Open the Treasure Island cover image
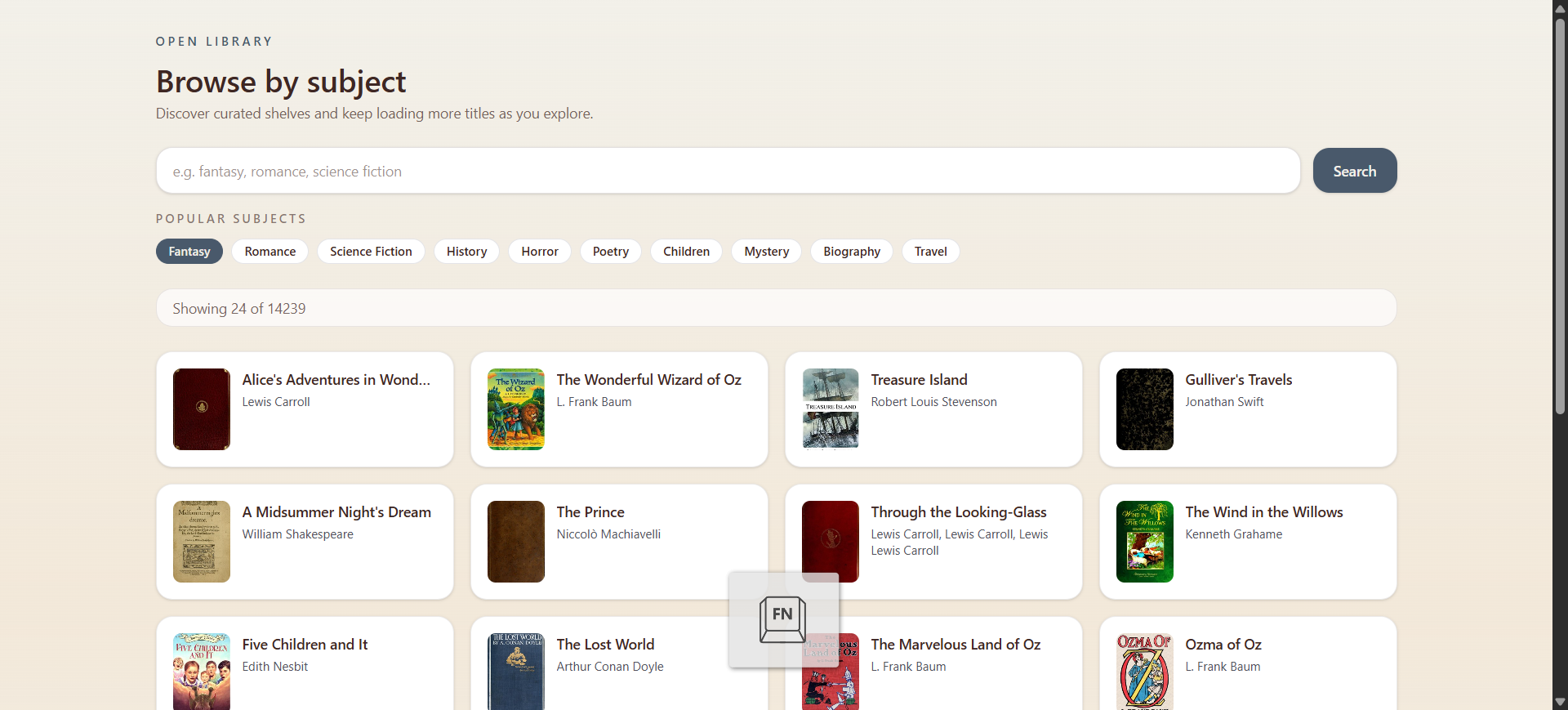This screenshot has width=1568, height=710. pos(831,409)
